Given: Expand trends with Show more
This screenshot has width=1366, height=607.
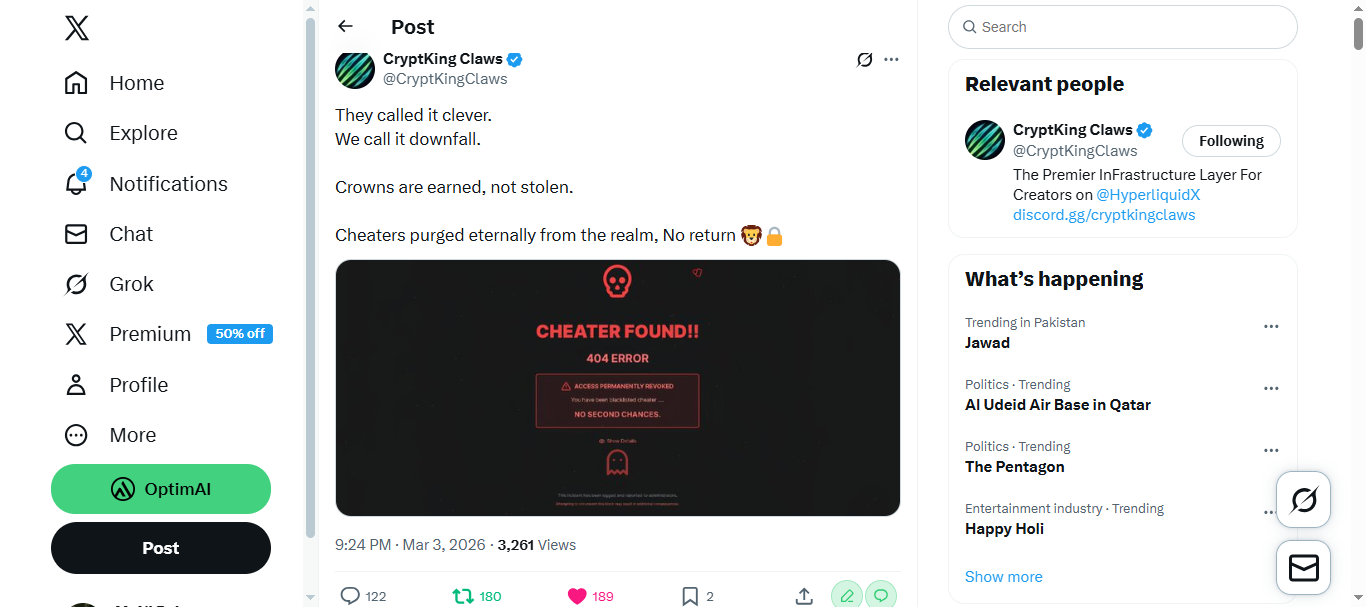Looking at the screenshot, I should [x=1003, y=577].
